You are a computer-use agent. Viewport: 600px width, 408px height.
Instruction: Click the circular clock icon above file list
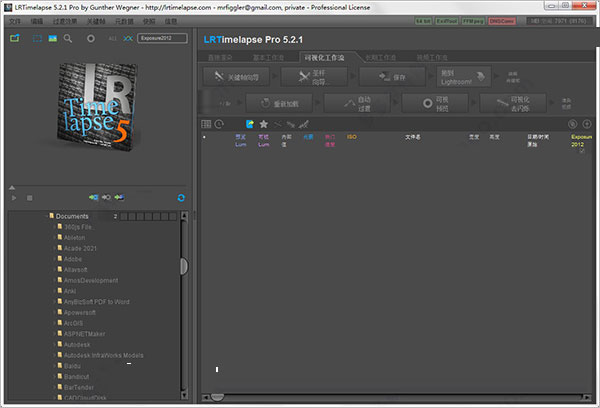click(x=219, y=124)
